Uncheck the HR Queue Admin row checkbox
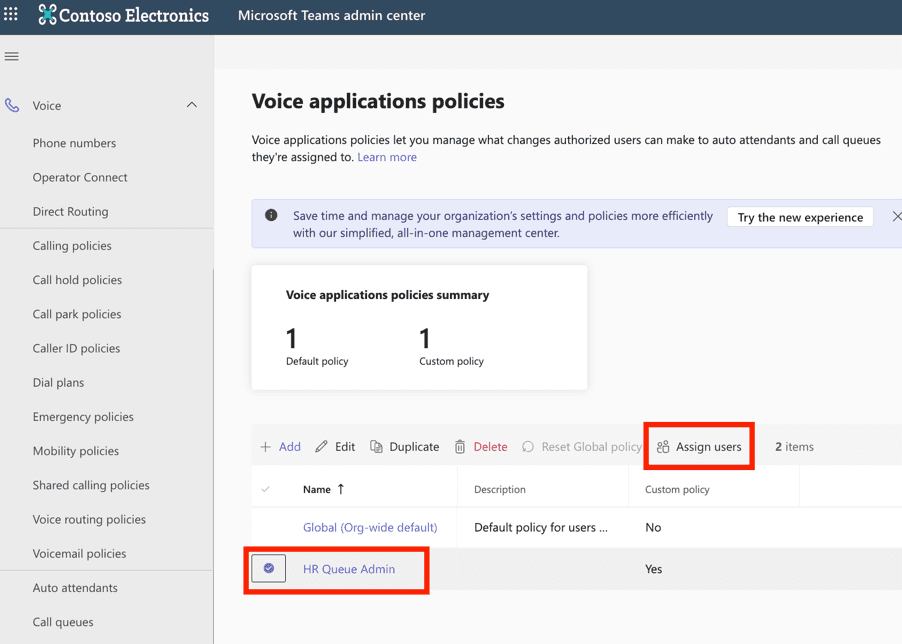 pyautogui.click(x=269, y=569)
